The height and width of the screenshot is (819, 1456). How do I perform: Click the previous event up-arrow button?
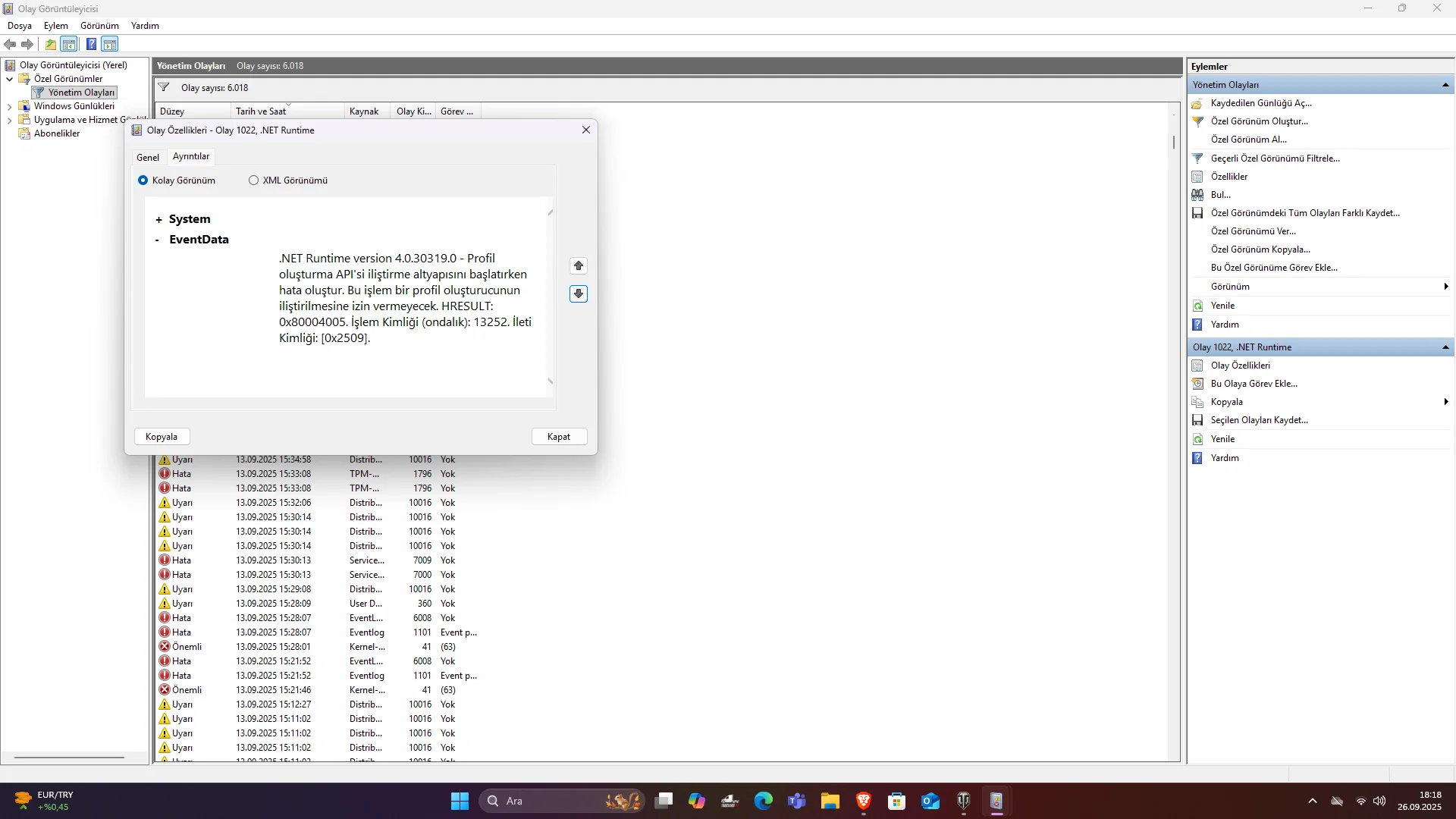pos(579,266)
